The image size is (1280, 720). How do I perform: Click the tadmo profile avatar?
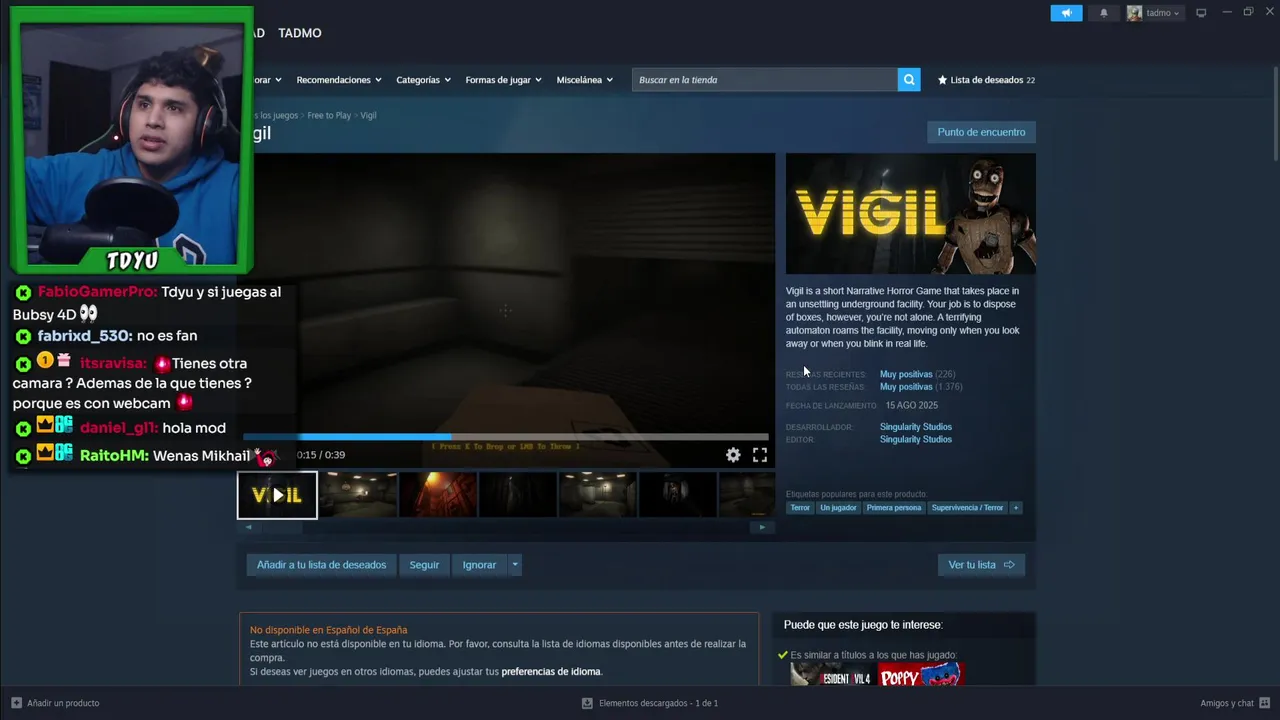coord(1134,13)
